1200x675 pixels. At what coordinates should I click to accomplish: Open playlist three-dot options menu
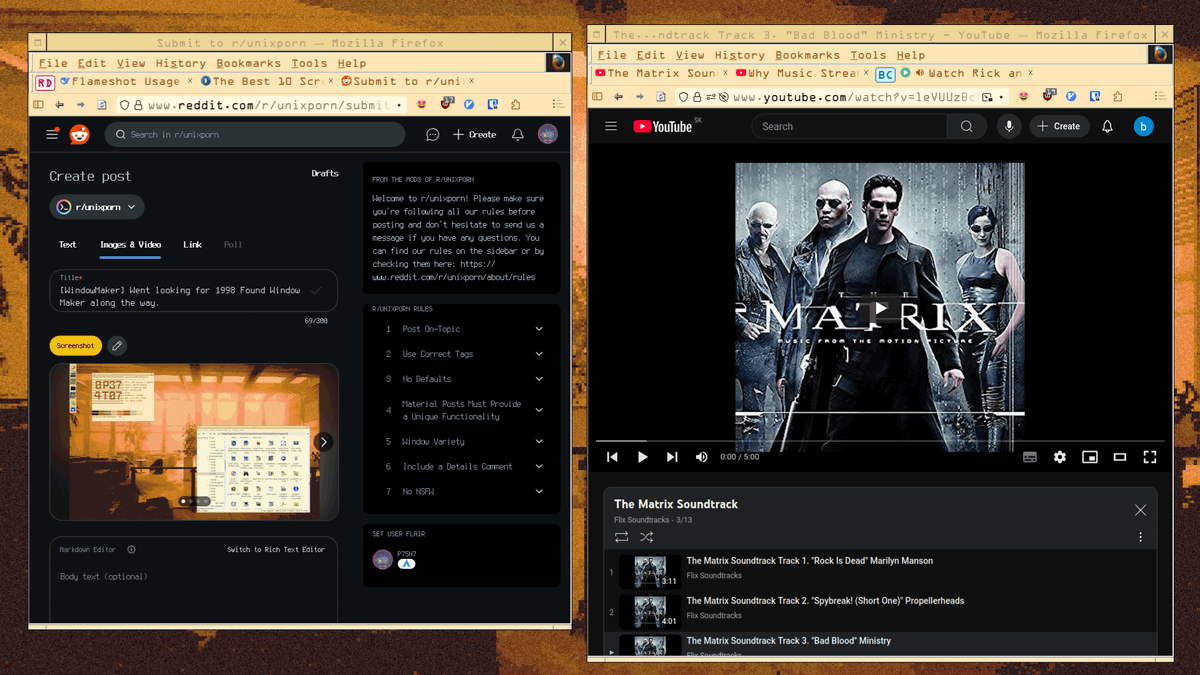pyautogui.click(x=1140, y=537)
